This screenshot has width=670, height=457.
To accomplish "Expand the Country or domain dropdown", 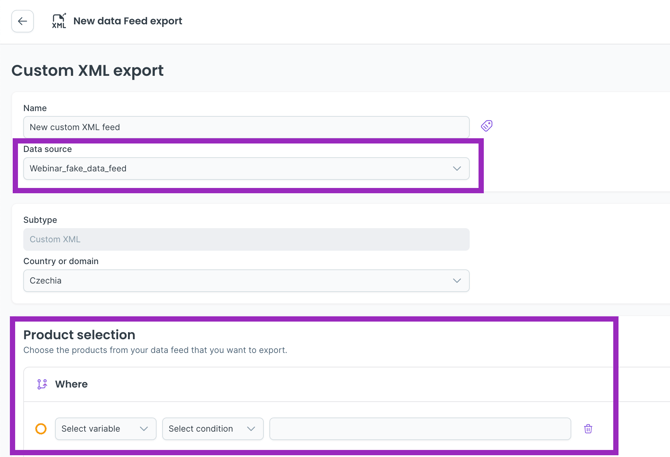I will pyautogui.click(x=246, y=281).
